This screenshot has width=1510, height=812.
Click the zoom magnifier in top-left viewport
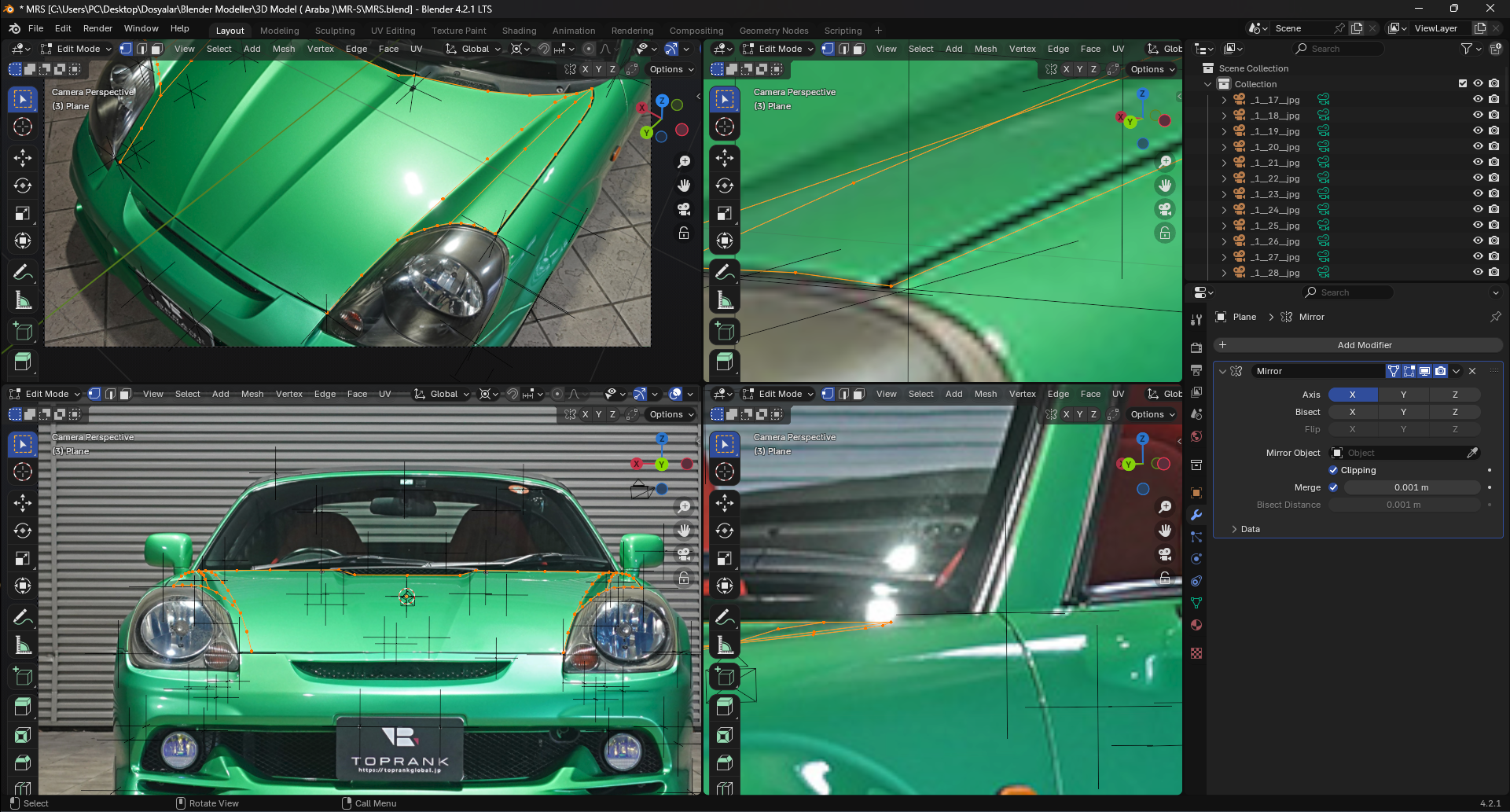(x=684, y=162)
